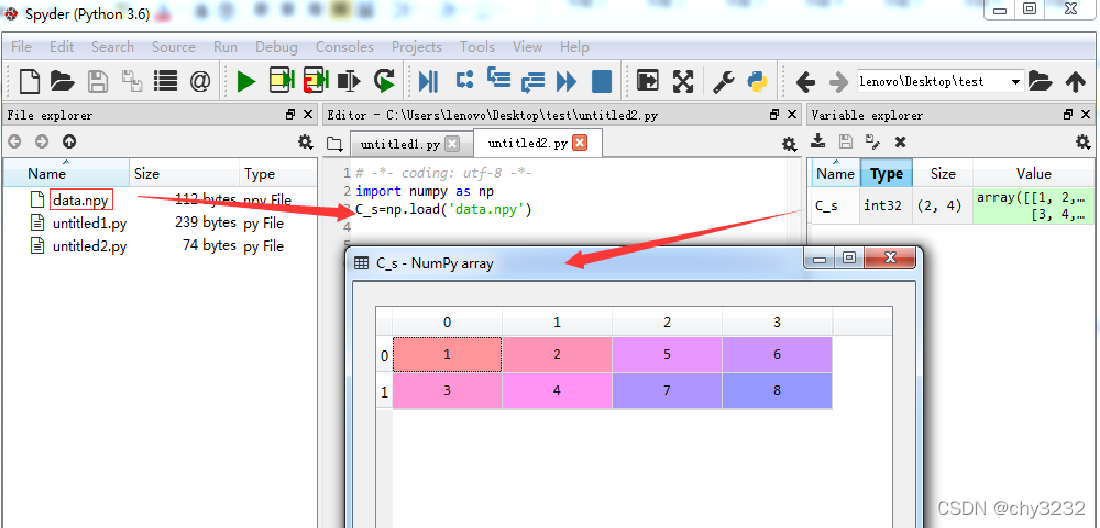Screen dimensions: 1100x528
Task: Go back to previous directory
Action: click(805, 83)
